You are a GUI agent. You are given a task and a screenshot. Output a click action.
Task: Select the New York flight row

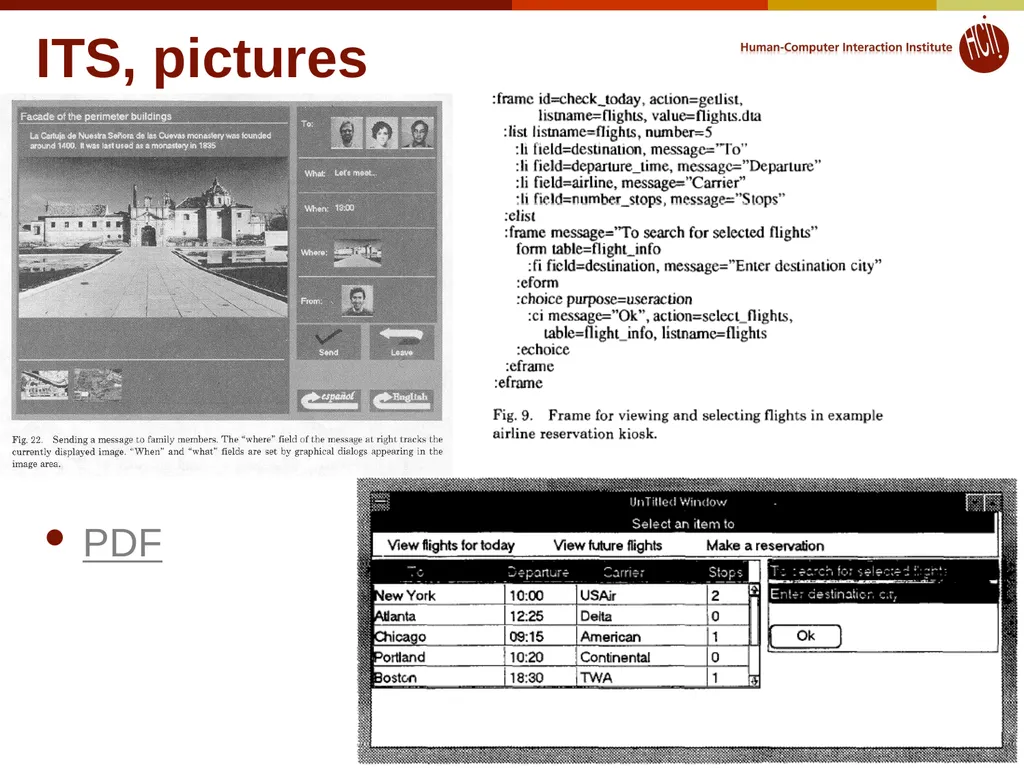point(560,595)
